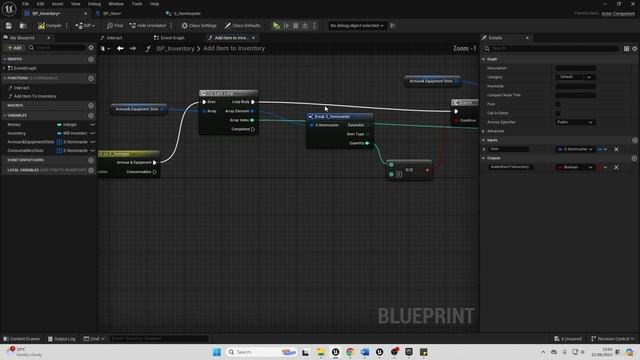Select Add Item To Inventory function
The image size is (640, 360).
[35, 96]
